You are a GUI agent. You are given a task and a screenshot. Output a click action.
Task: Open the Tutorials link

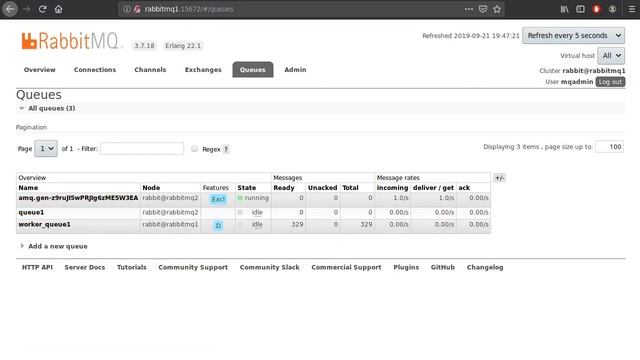tap(131, 267)
